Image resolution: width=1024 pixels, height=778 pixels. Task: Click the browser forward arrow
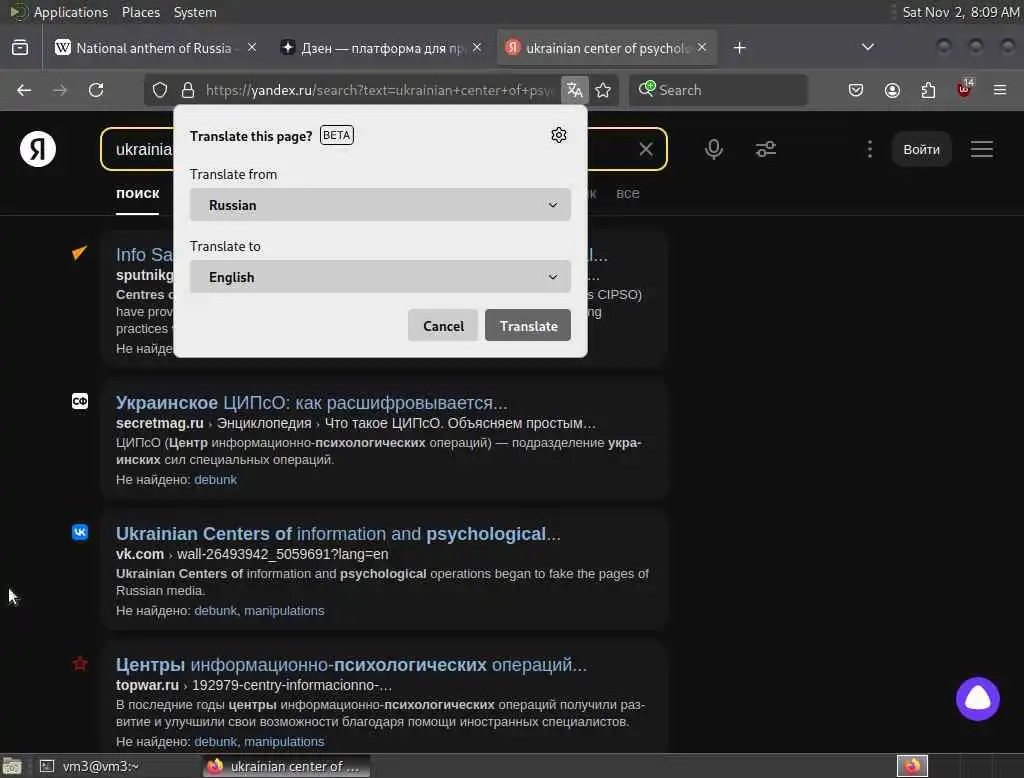click(x=60, y=90)
